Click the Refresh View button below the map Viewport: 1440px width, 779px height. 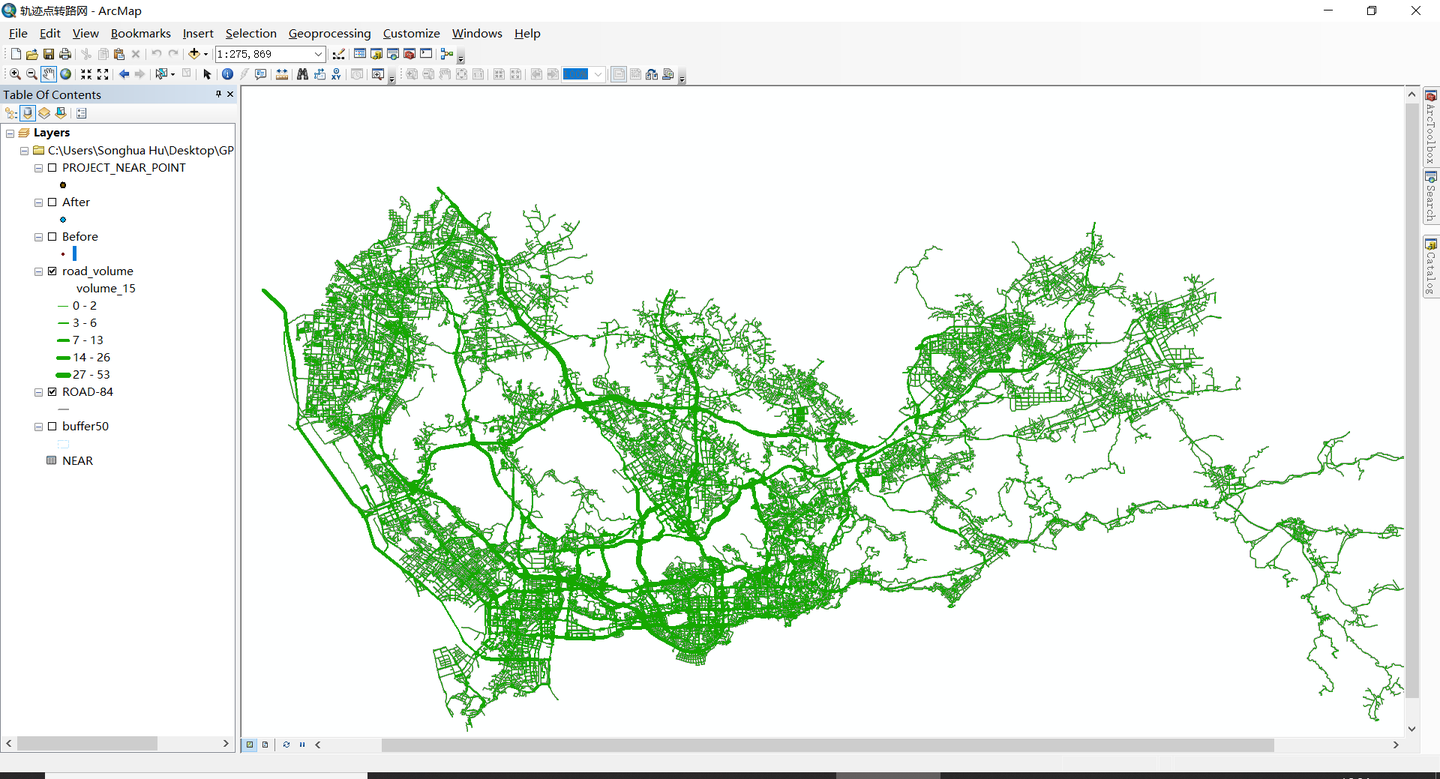coord(286,744)
